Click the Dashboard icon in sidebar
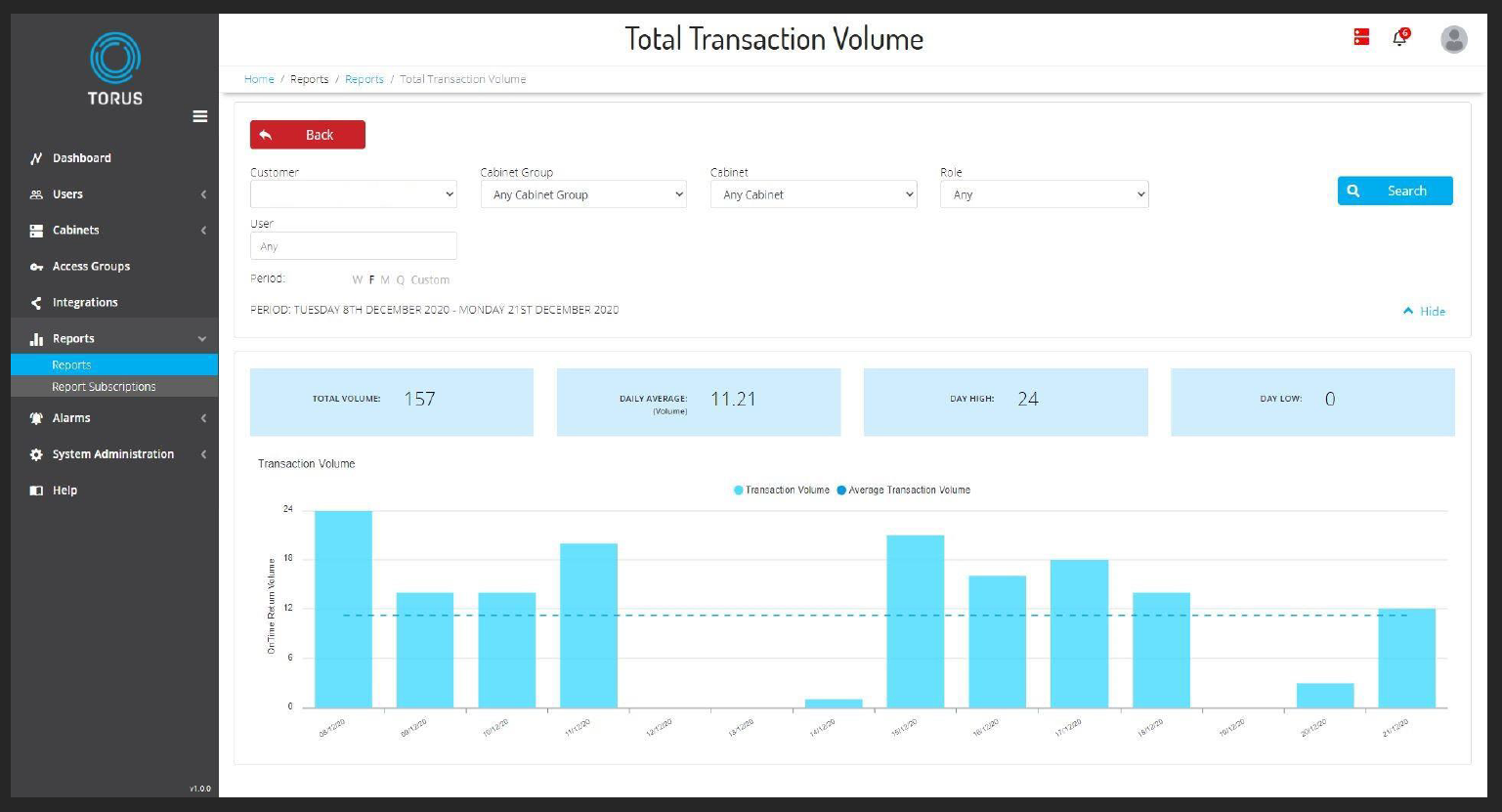This screenshot has height=812, width=1502. [36, 158]
